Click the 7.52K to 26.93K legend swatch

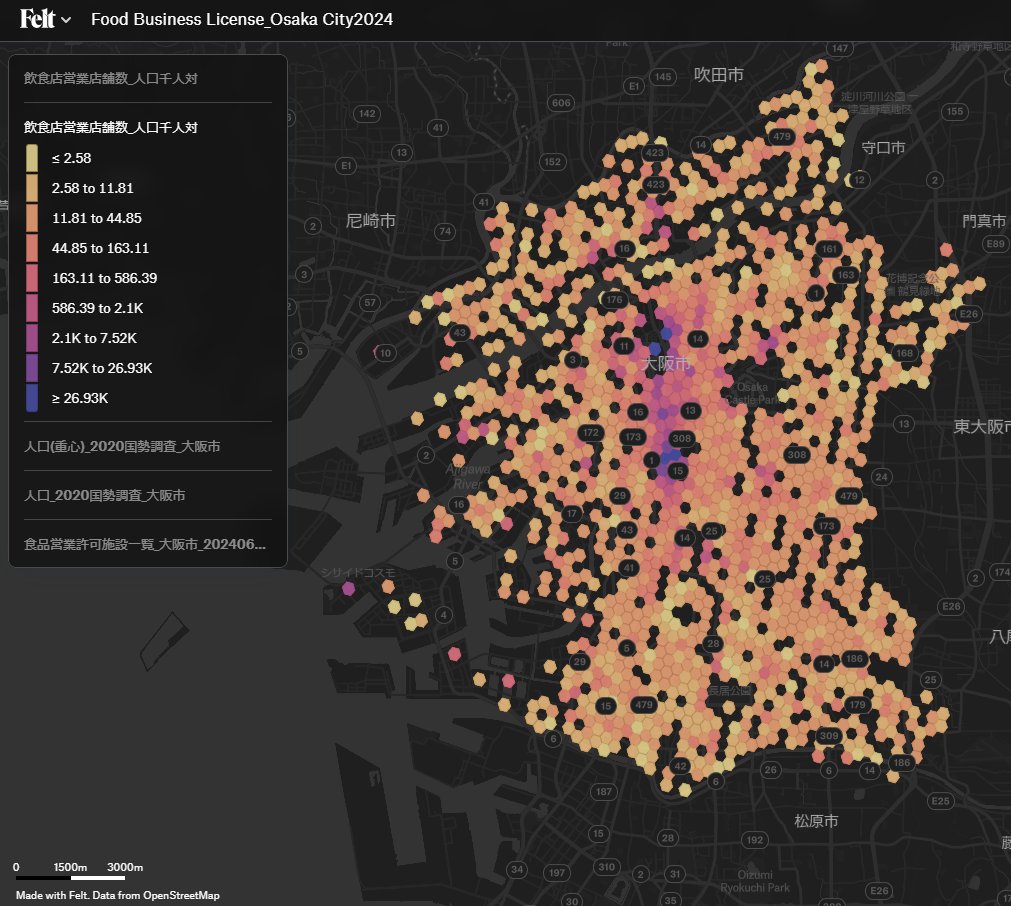[x=32, y=368]
